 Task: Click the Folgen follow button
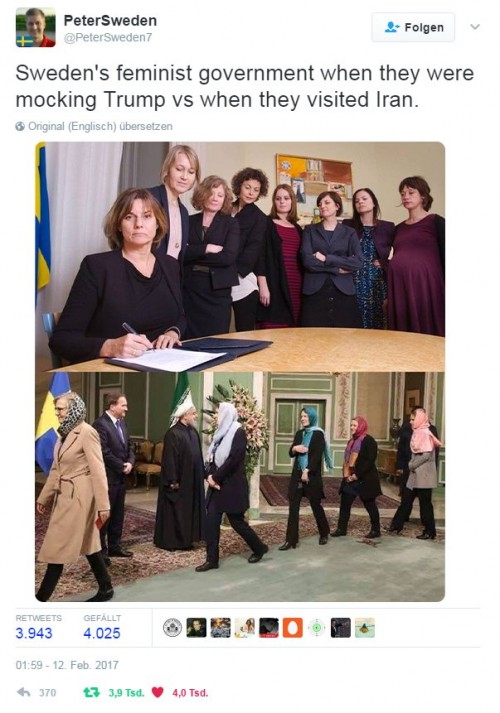coord(413,27)
